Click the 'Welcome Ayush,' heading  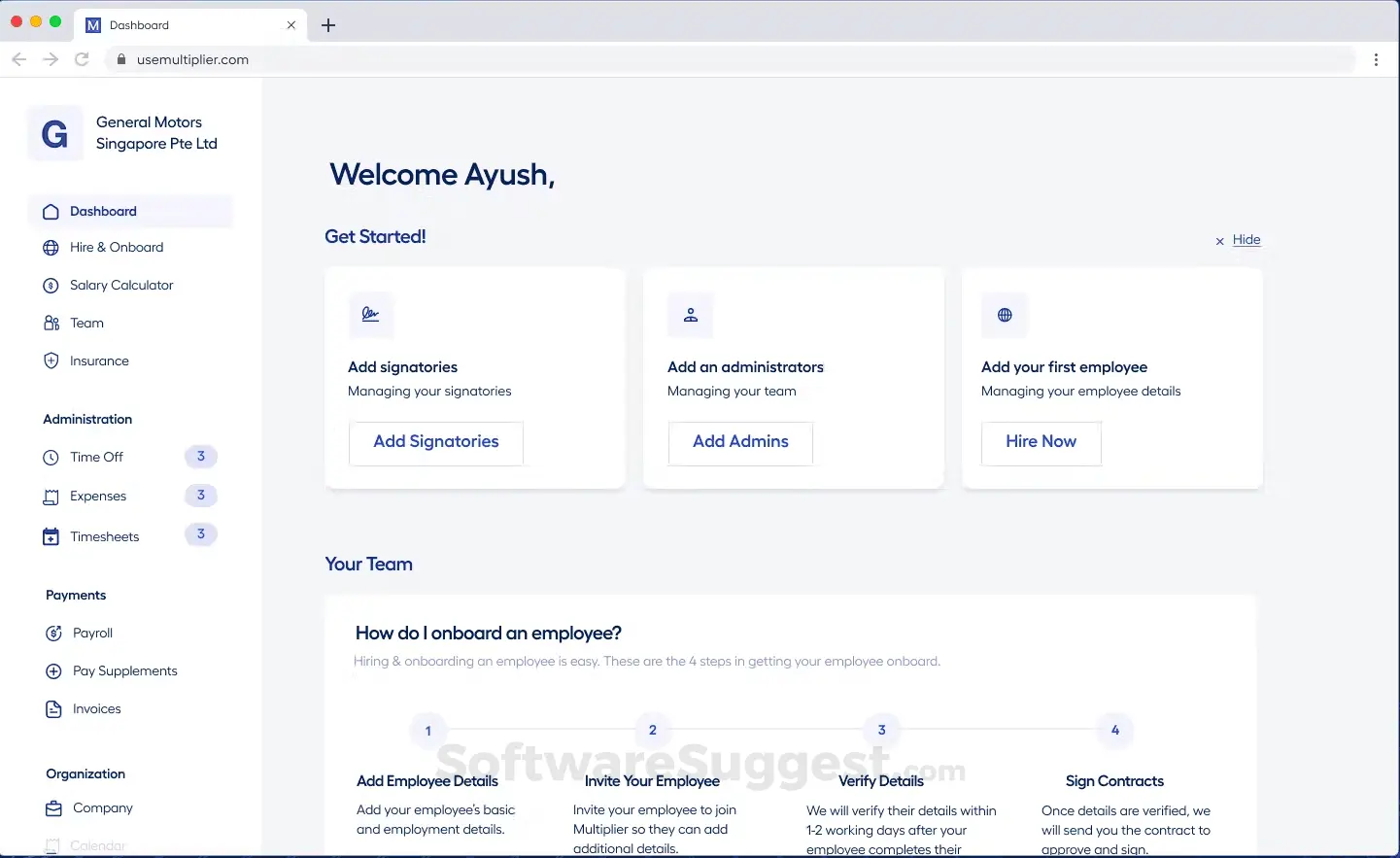(x=442, y=175)
